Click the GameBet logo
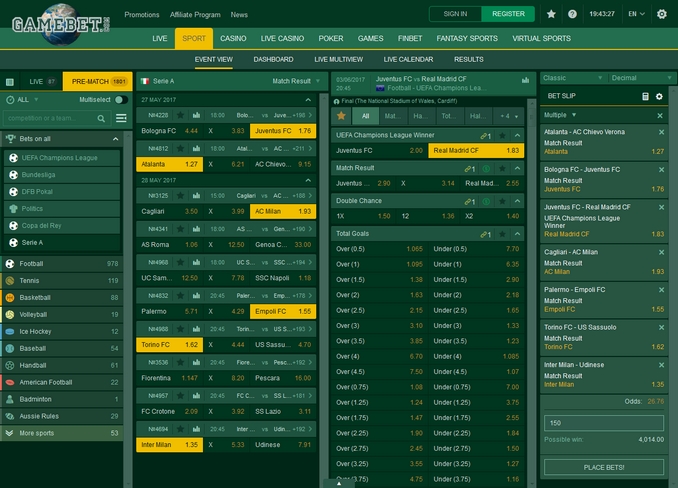 pyautogui.click(x=61, y=25)
